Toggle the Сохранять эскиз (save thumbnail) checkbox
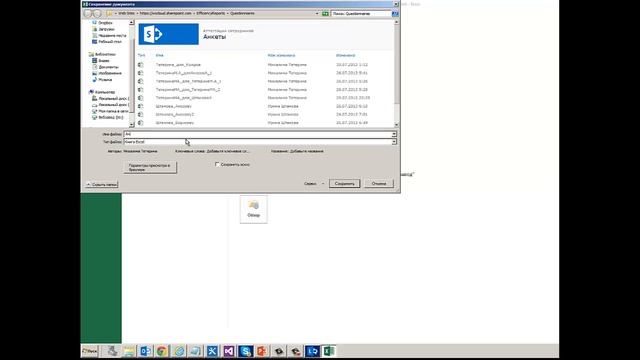 217,164
